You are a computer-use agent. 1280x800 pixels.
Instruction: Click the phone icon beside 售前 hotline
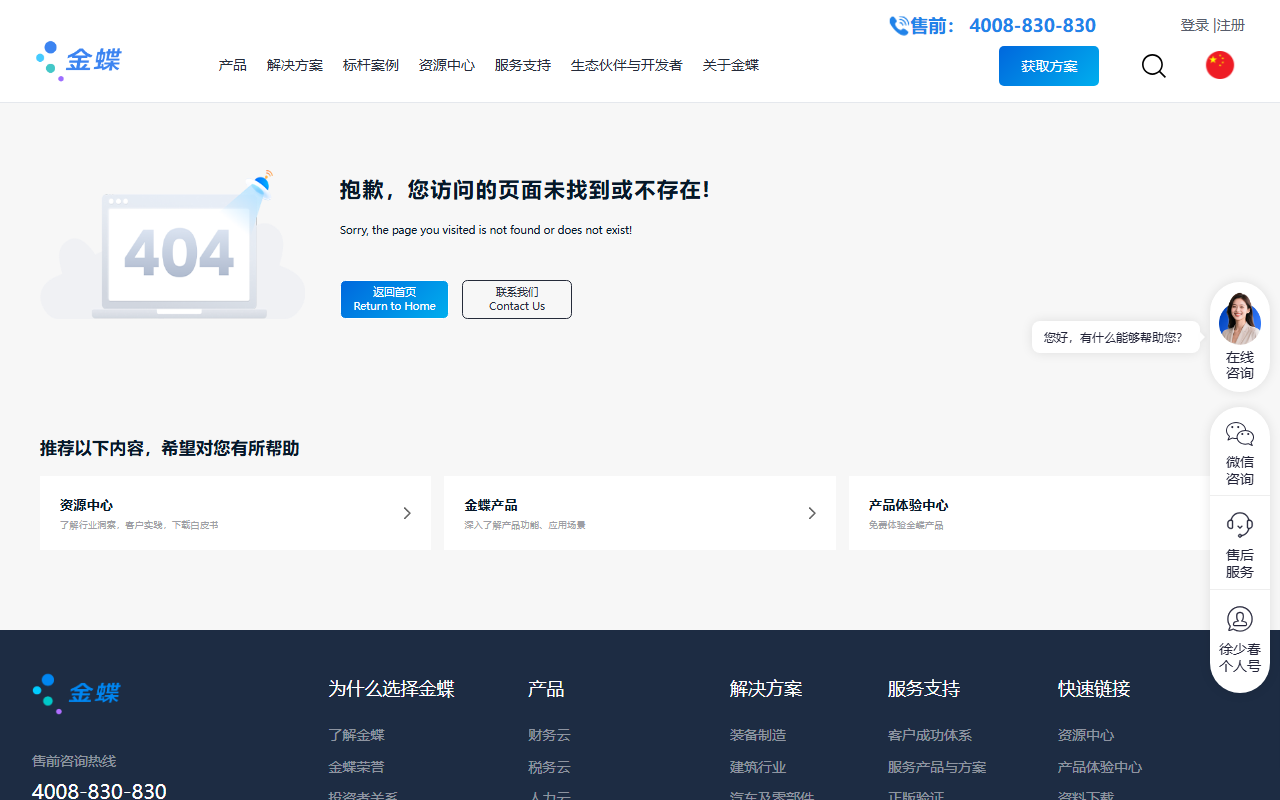(x=899, y=26)
